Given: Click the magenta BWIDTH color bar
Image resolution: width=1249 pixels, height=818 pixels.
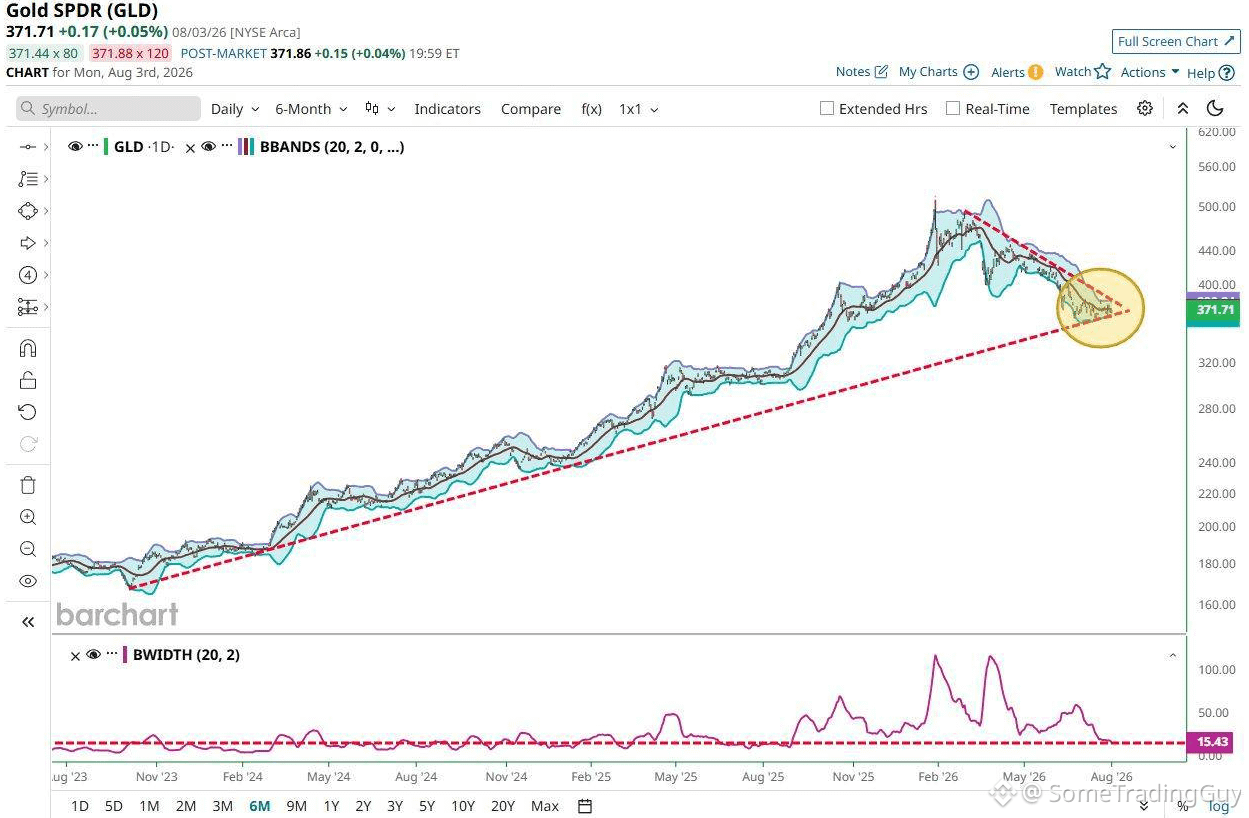Looking at the screenshot, I should pyautogui.click(x=124, y=655).
